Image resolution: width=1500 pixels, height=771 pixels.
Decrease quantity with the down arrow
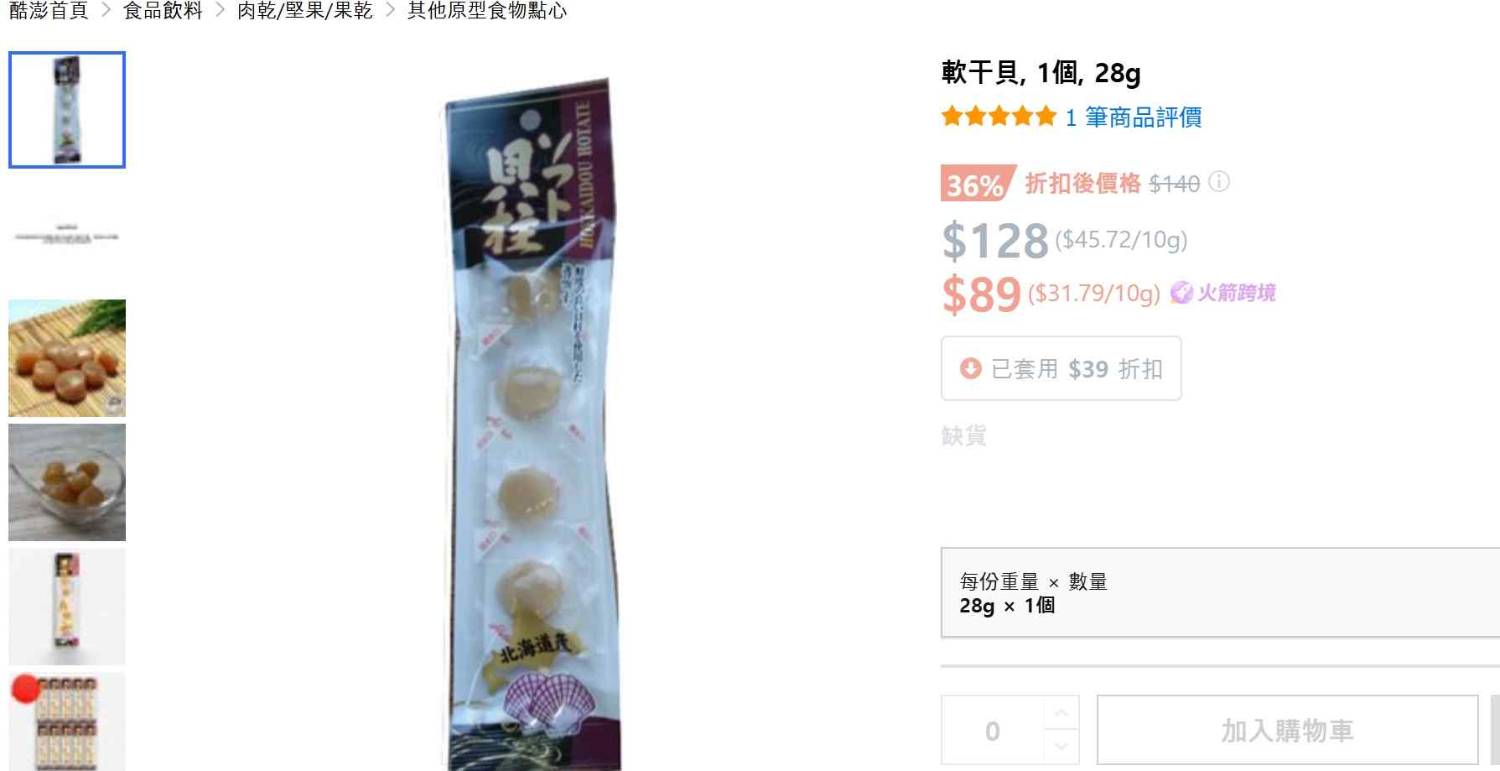click(x=1061, y=747)
